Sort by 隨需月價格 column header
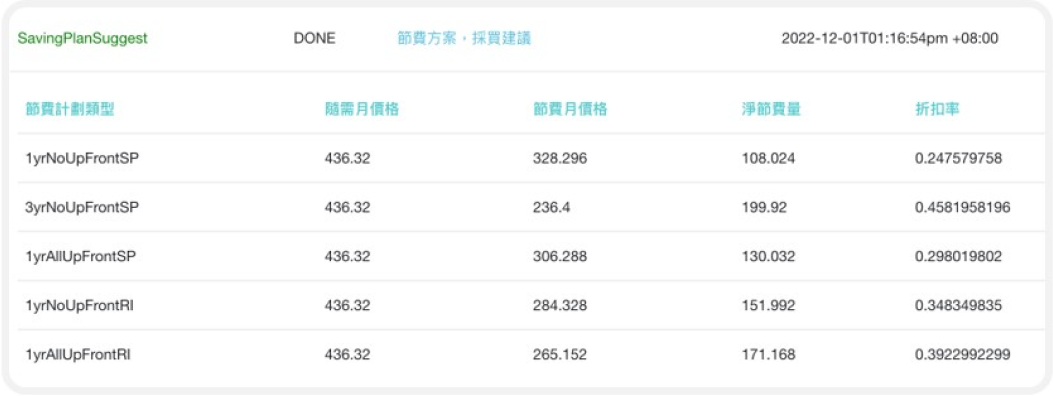 click(x=362, y=109)
